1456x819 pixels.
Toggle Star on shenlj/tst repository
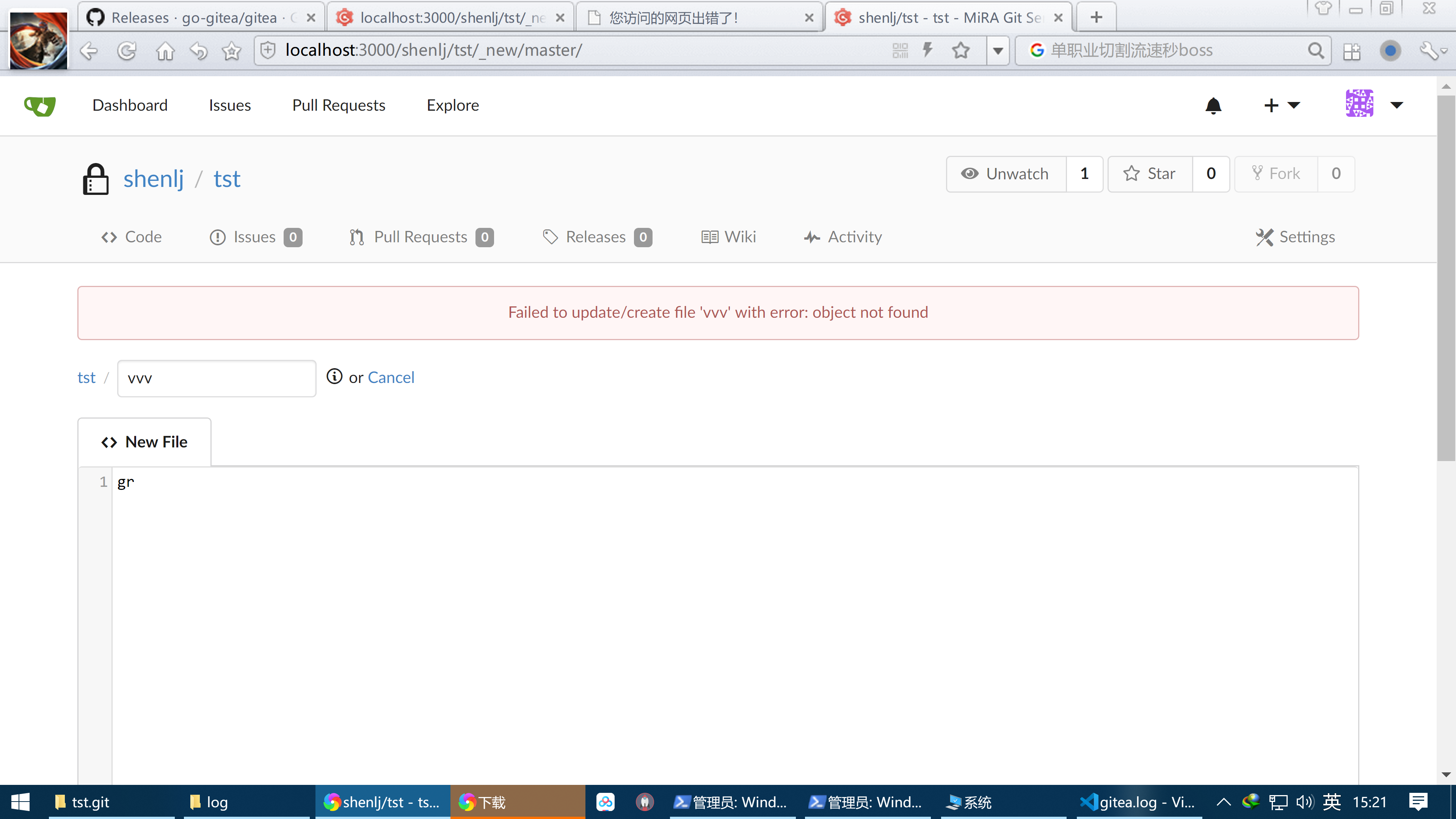pyautogui.click(x=1150, y=174)
